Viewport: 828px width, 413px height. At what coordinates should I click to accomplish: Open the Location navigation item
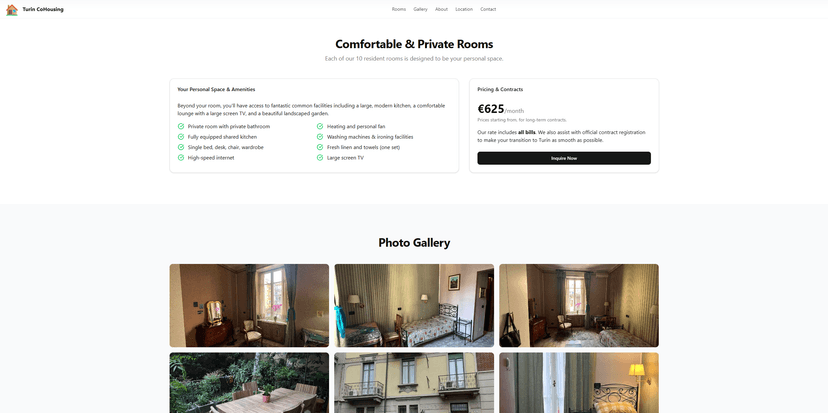point(464,9)
